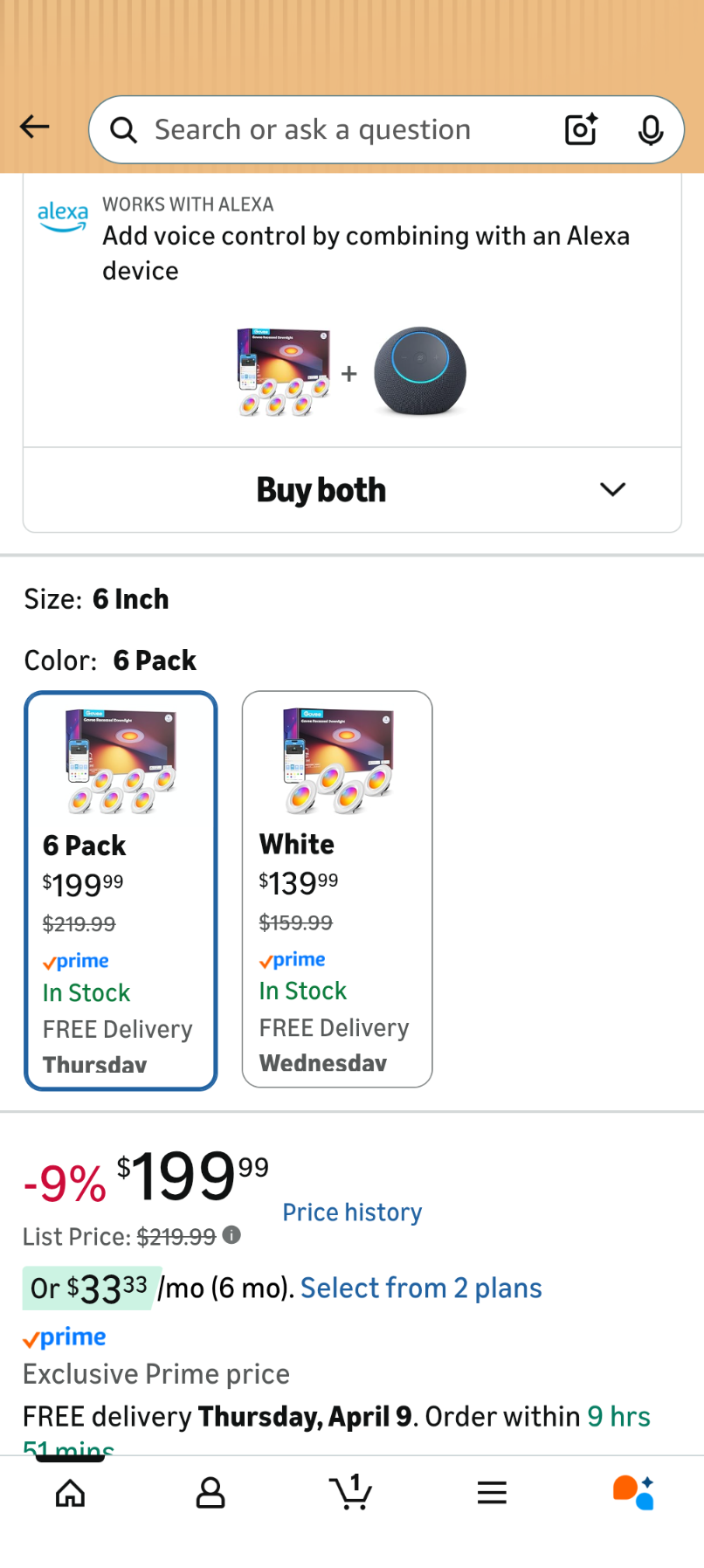Open the account profile tab
This screenshot has width=704, height=1568.
(211, 1494)
